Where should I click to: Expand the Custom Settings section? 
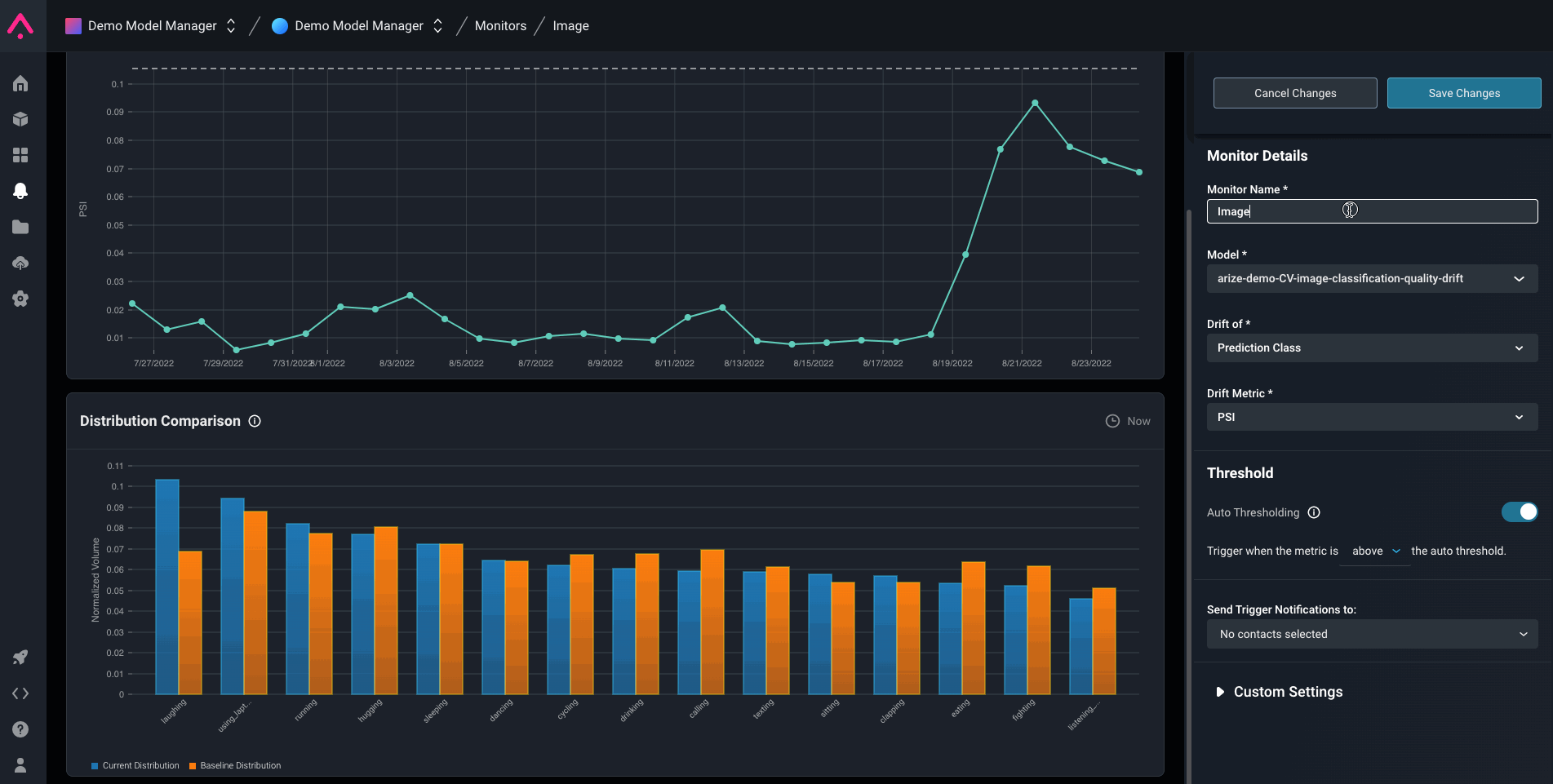[1279, 692]
